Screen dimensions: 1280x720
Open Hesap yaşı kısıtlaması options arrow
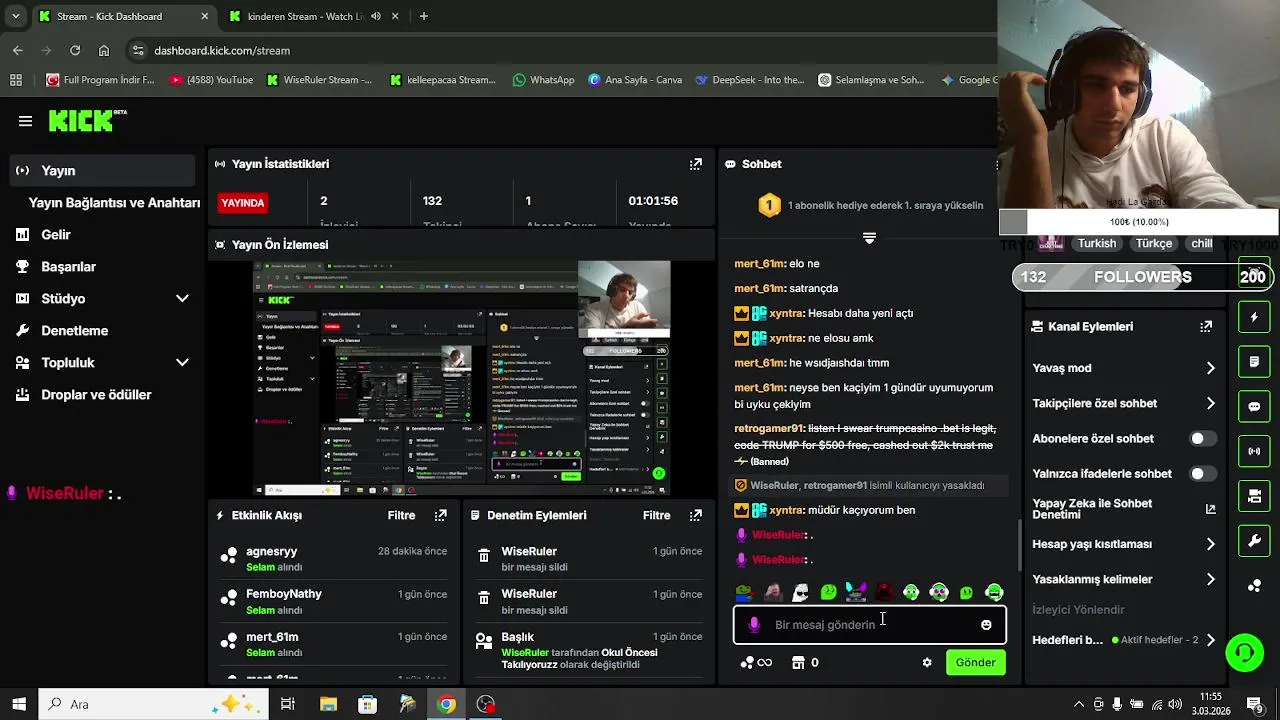click(x=1210, y=544)
